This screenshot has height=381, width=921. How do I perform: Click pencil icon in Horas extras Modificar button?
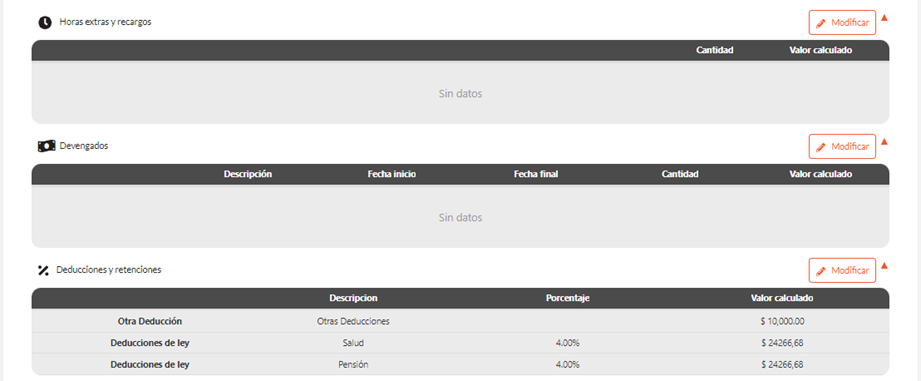pyautogui.click(x=821, y=23)
